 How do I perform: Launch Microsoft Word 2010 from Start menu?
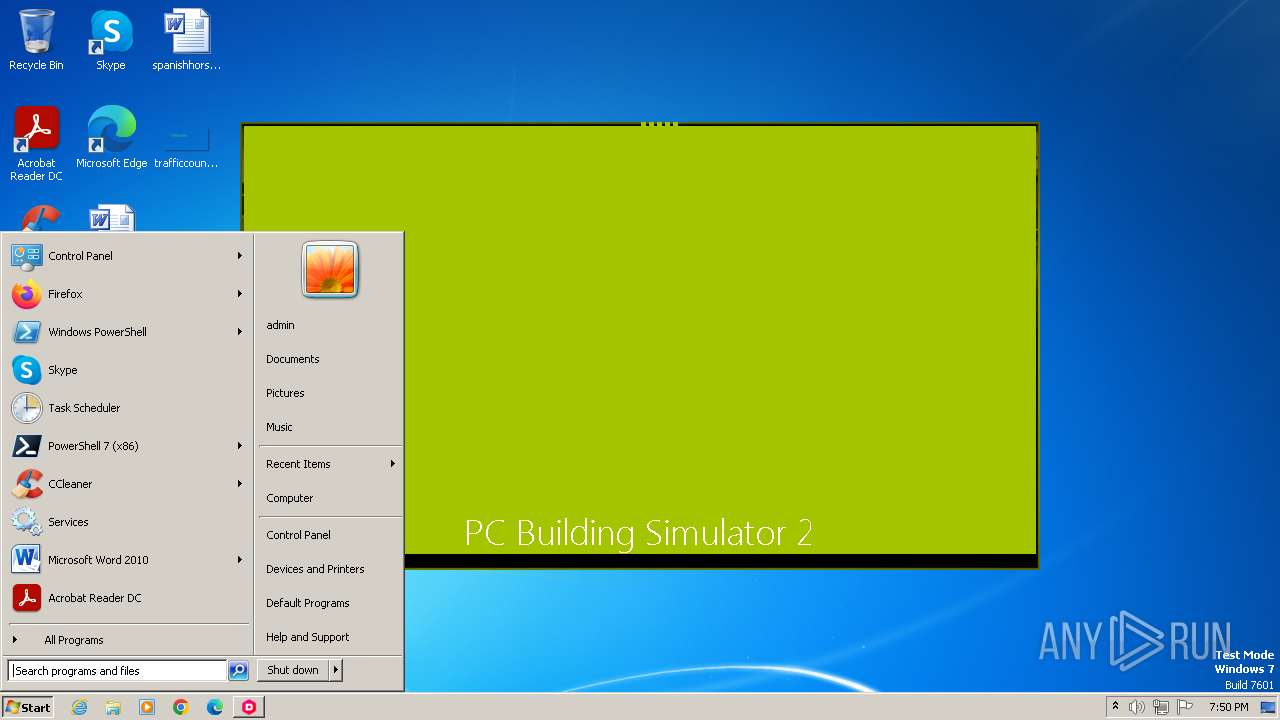(127, 560)
